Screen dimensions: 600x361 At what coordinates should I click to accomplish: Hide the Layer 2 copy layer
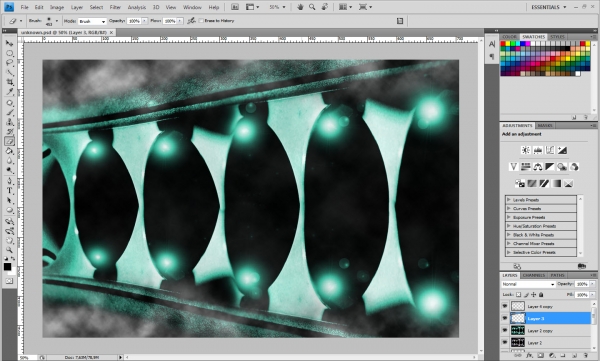point(504,330)
